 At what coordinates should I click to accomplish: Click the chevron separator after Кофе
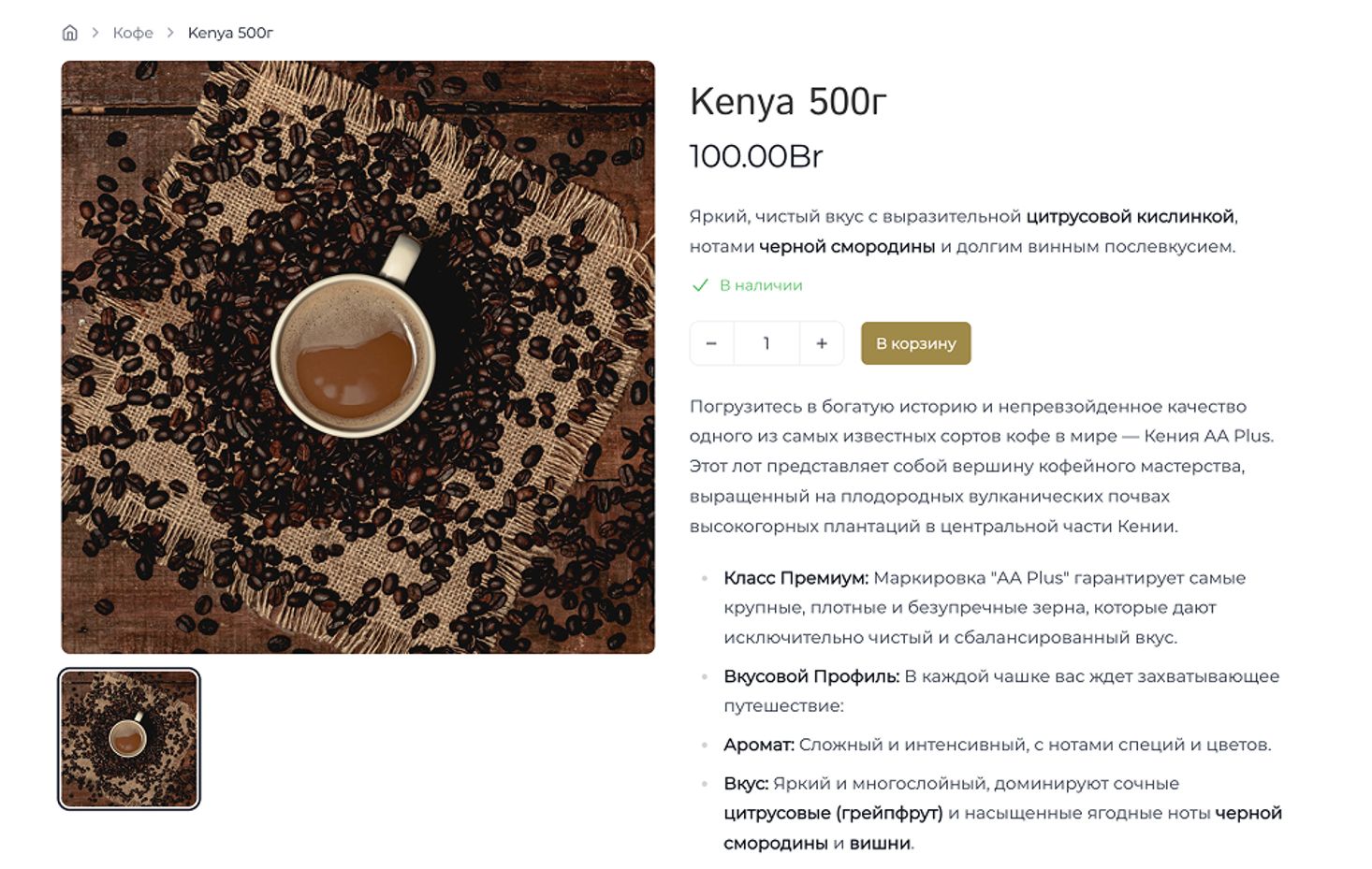coord(170,33)
